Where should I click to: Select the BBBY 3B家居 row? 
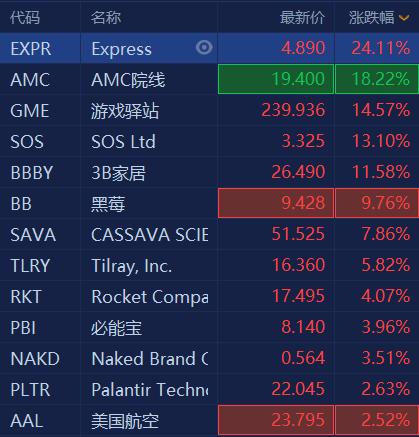click(x=209, y=172)
